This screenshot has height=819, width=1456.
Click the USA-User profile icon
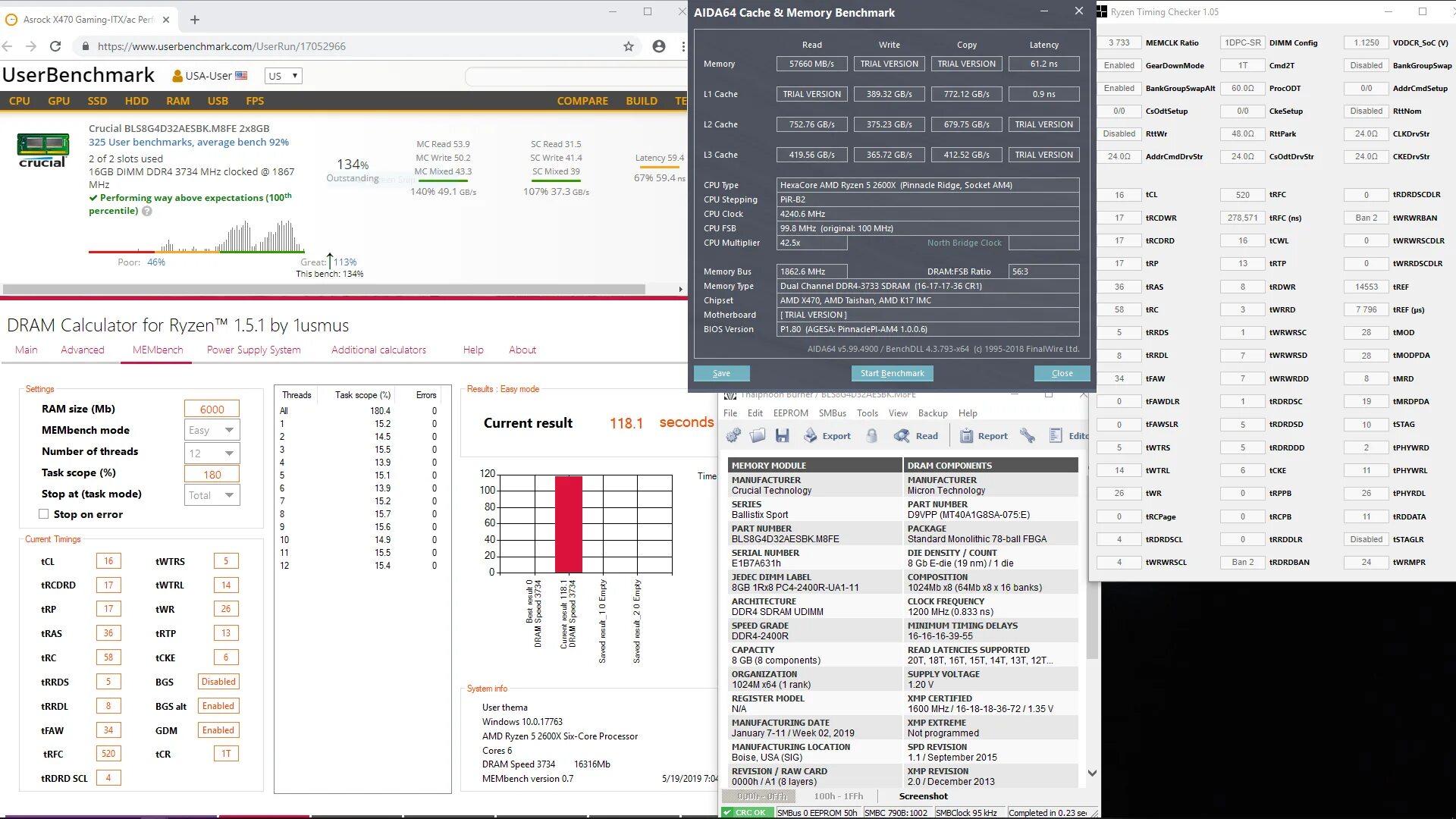pyautogui.click(x=177, y=76)
